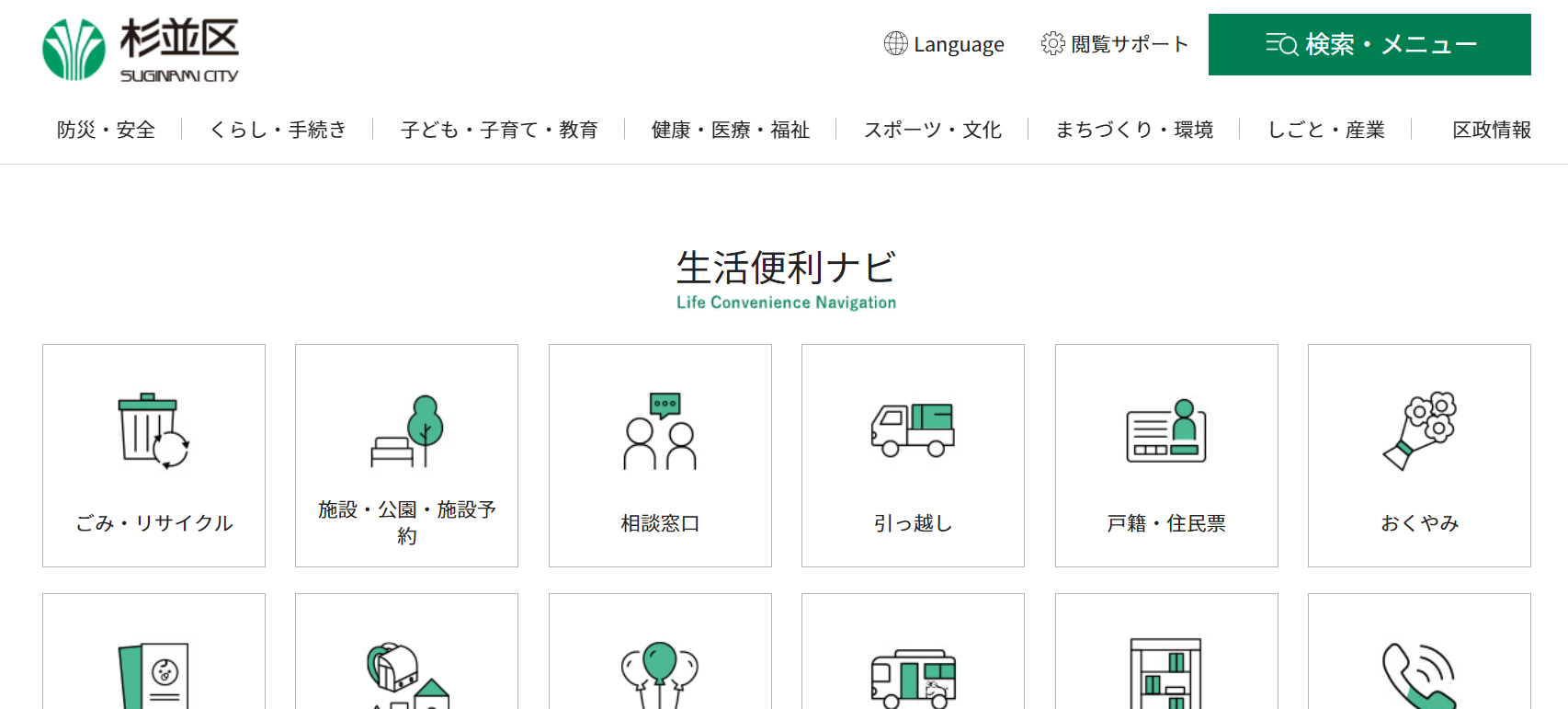The width and height of the screenshot is (1568, 709).
Task: Click the Life Convenience Navigation subtitle
Action: (786, 303)
